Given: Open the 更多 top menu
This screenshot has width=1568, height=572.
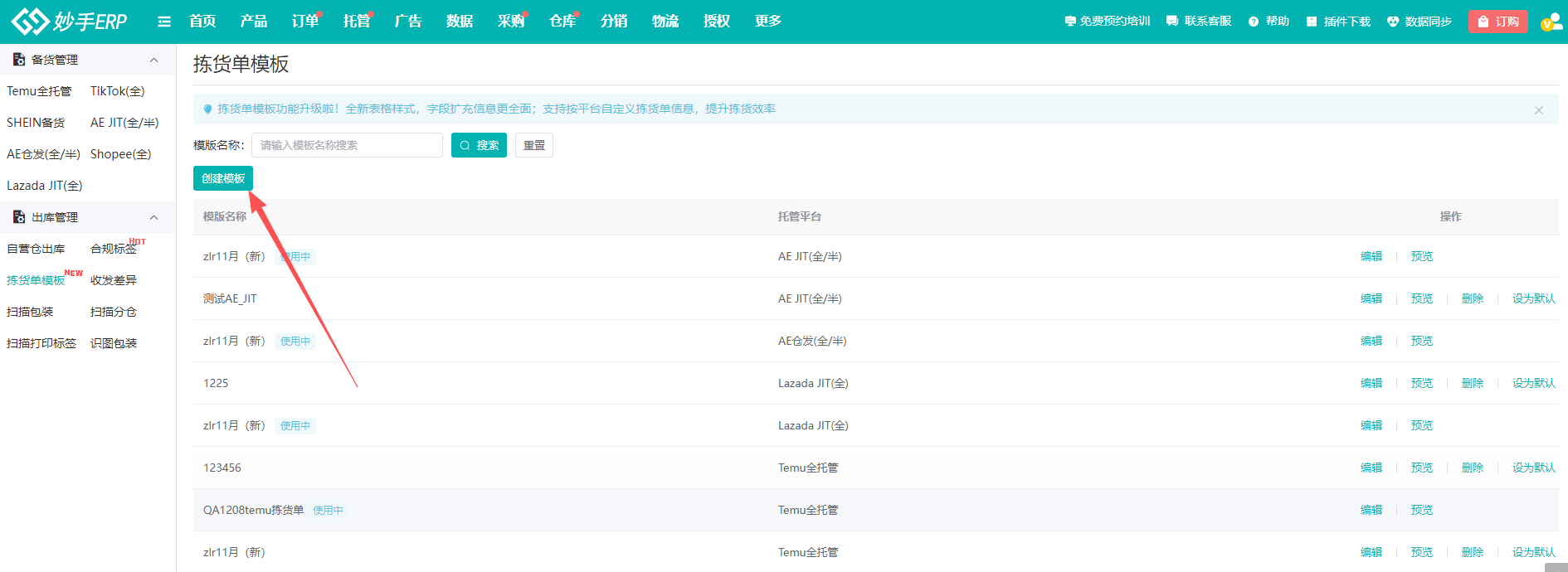Looking at the screenshot, I should 768,22.
